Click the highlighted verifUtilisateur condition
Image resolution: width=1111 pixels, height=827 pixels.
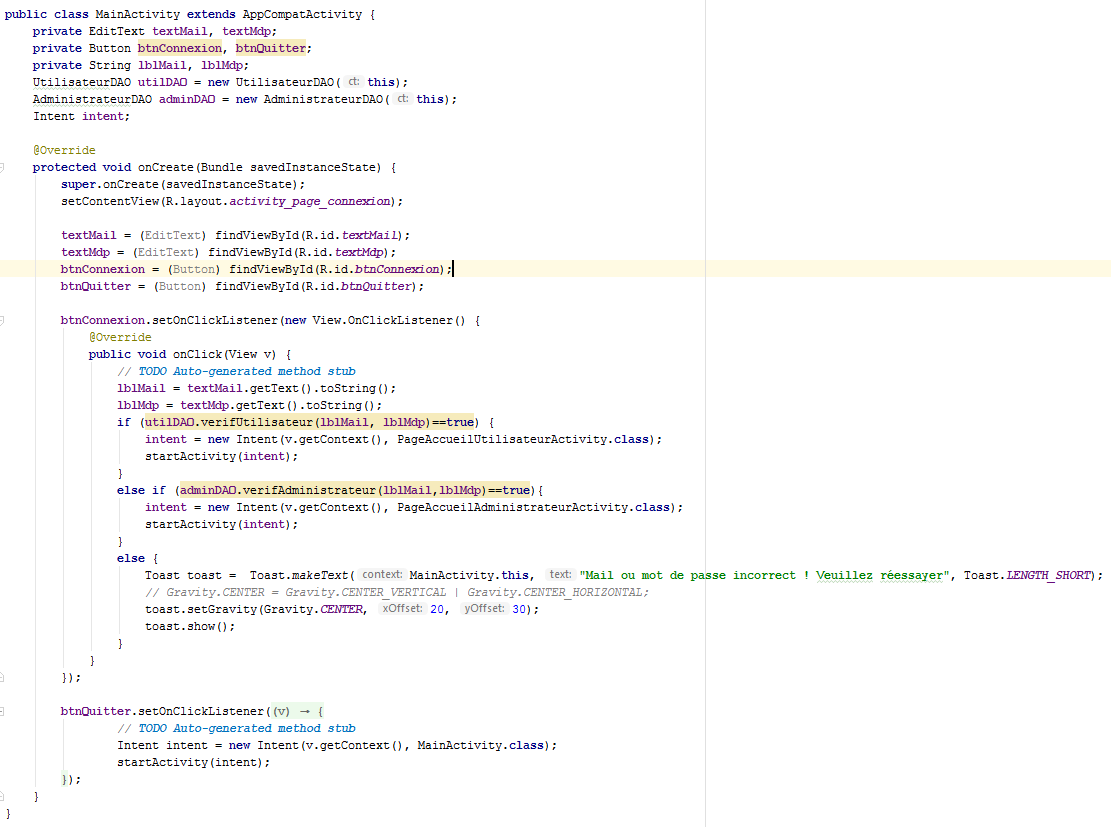point(310,422)
